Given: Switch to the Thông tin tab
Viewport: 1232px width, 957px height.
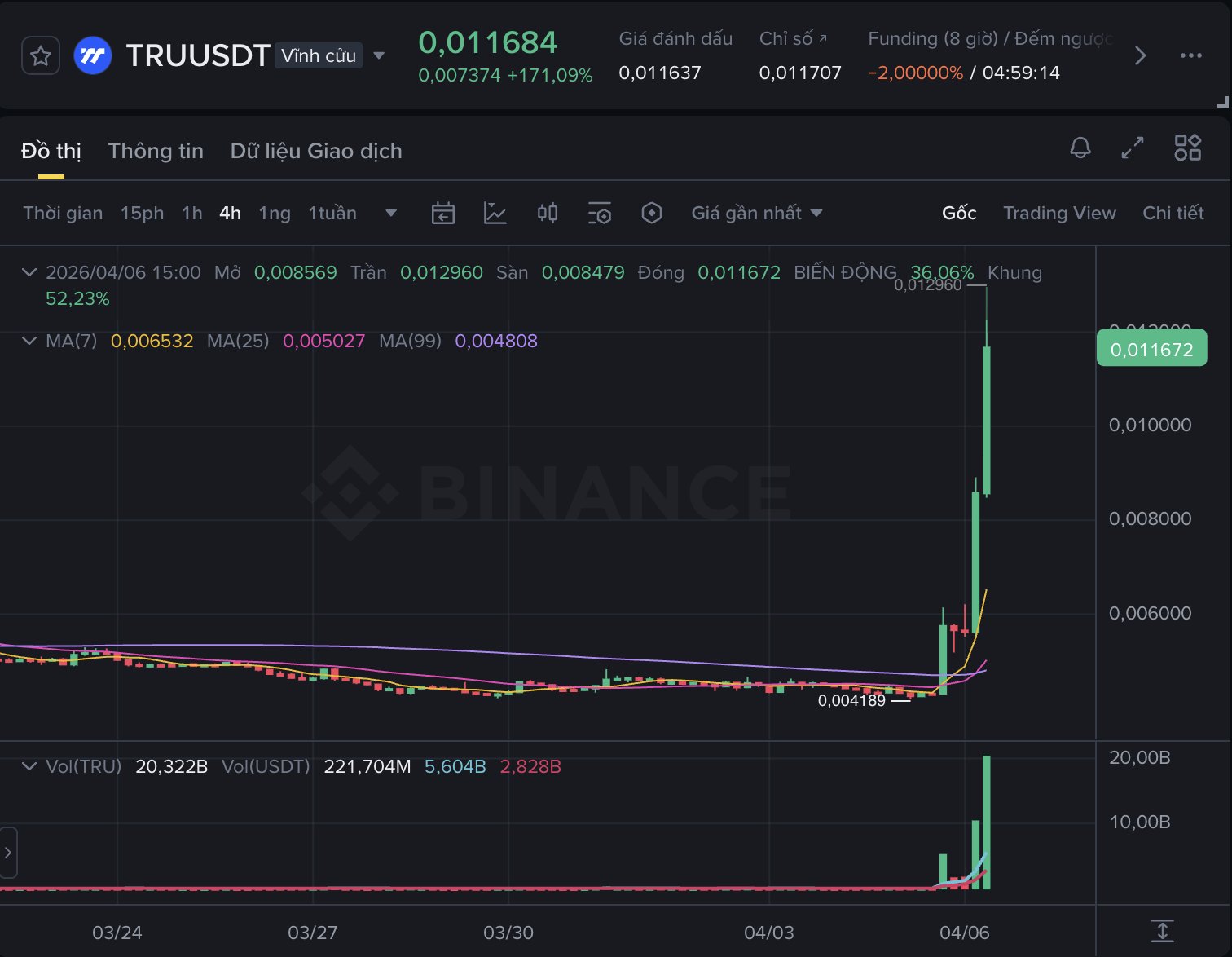Looking at the screenshot, I should pos(156,151).
